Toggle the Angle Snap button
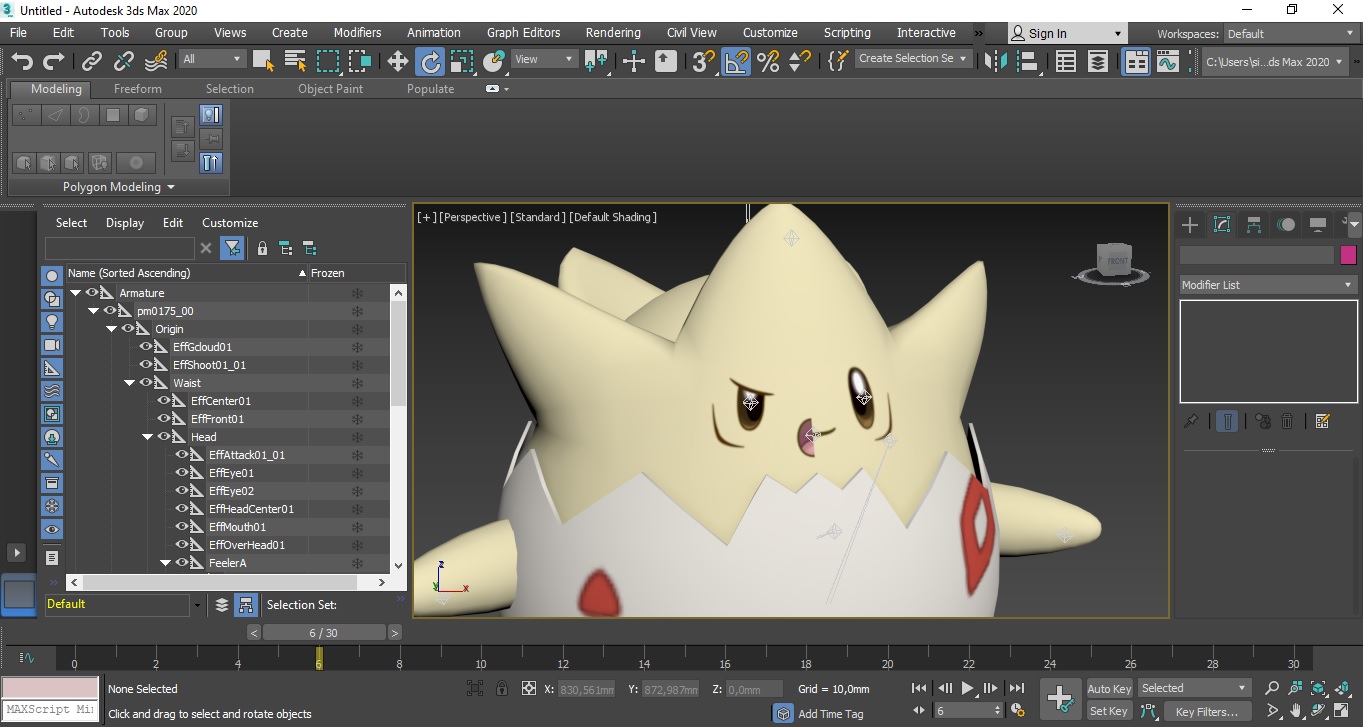Screen dimensions: 1363x727 tap(736, 62)
